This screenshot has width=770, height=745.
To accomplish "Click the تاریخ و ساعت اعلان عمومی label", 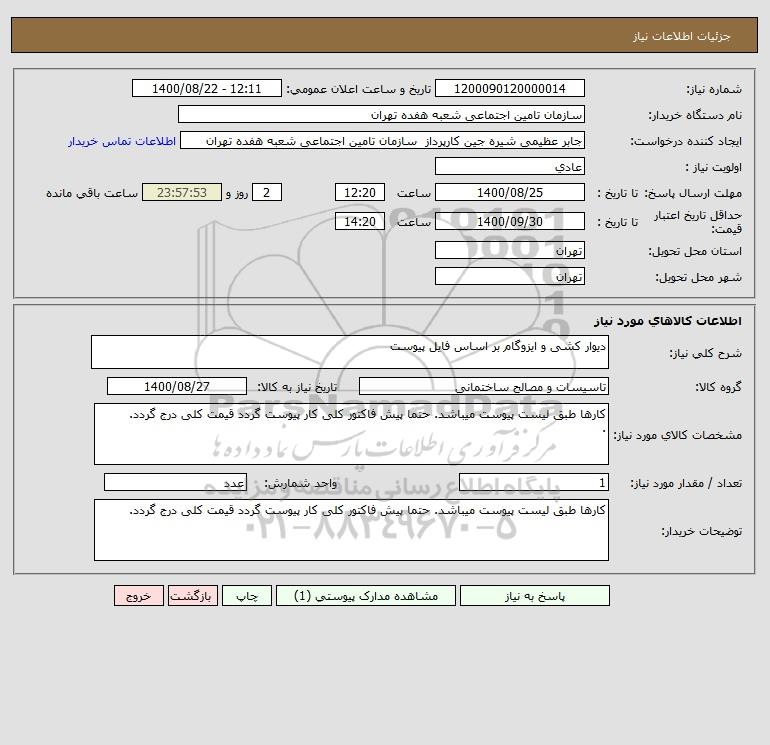I will tap(358, 89).
